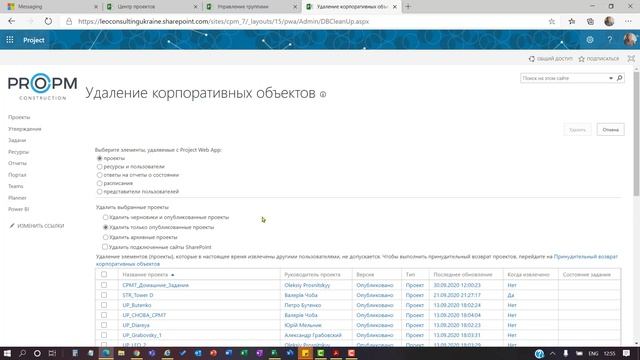640x360 pixels.
Task: Click the browser back arrow
Action: (x=11, y=21)
